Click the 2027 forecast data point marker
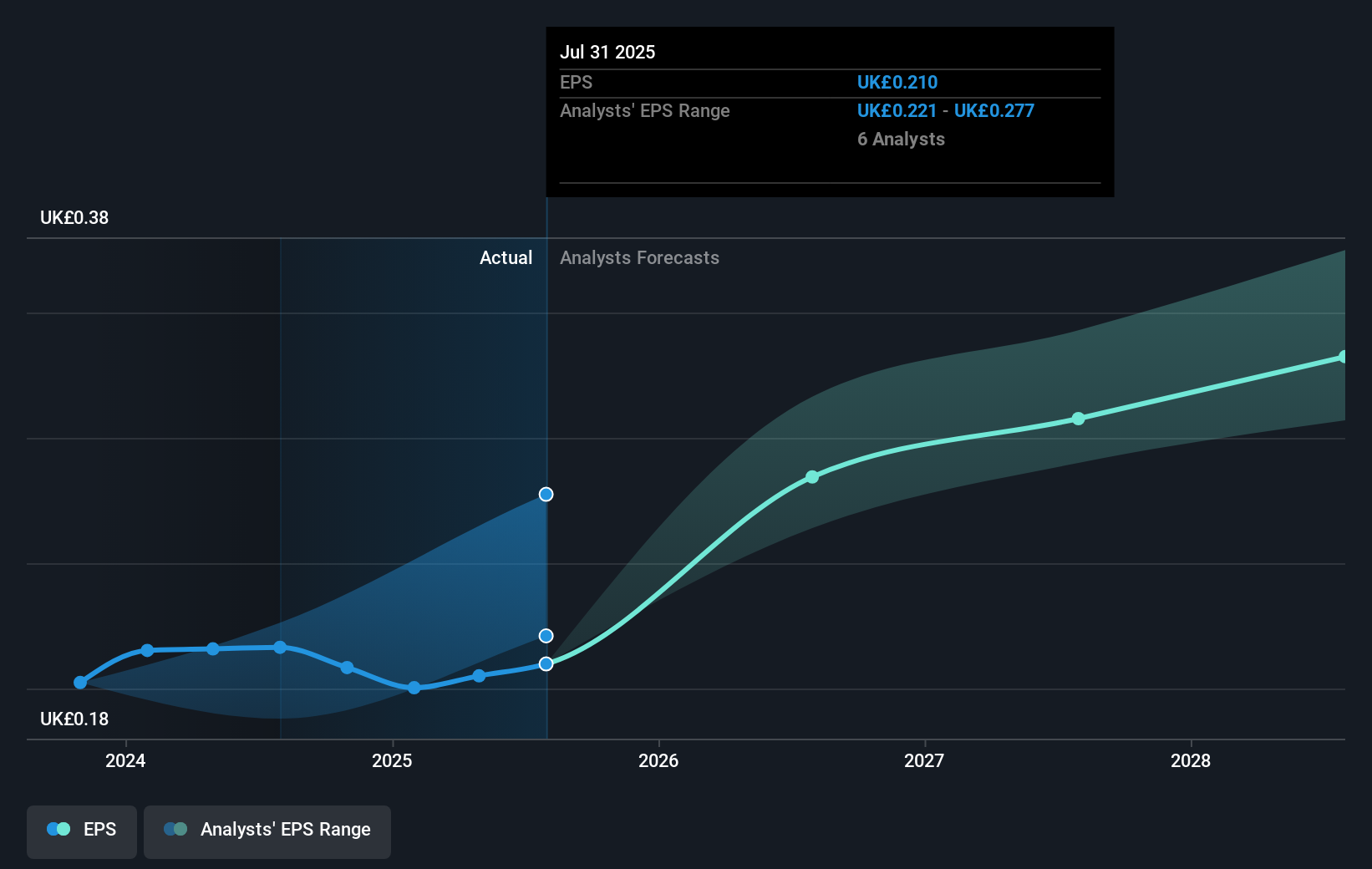1372x869 pixels. point(1077,419)
